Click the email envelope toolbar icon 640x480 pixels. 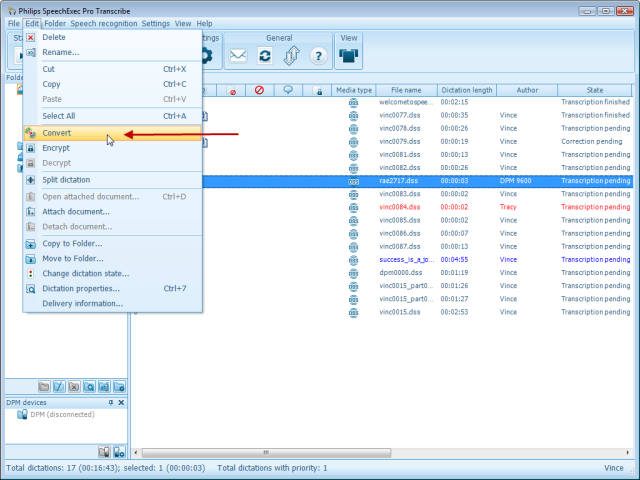238,56
